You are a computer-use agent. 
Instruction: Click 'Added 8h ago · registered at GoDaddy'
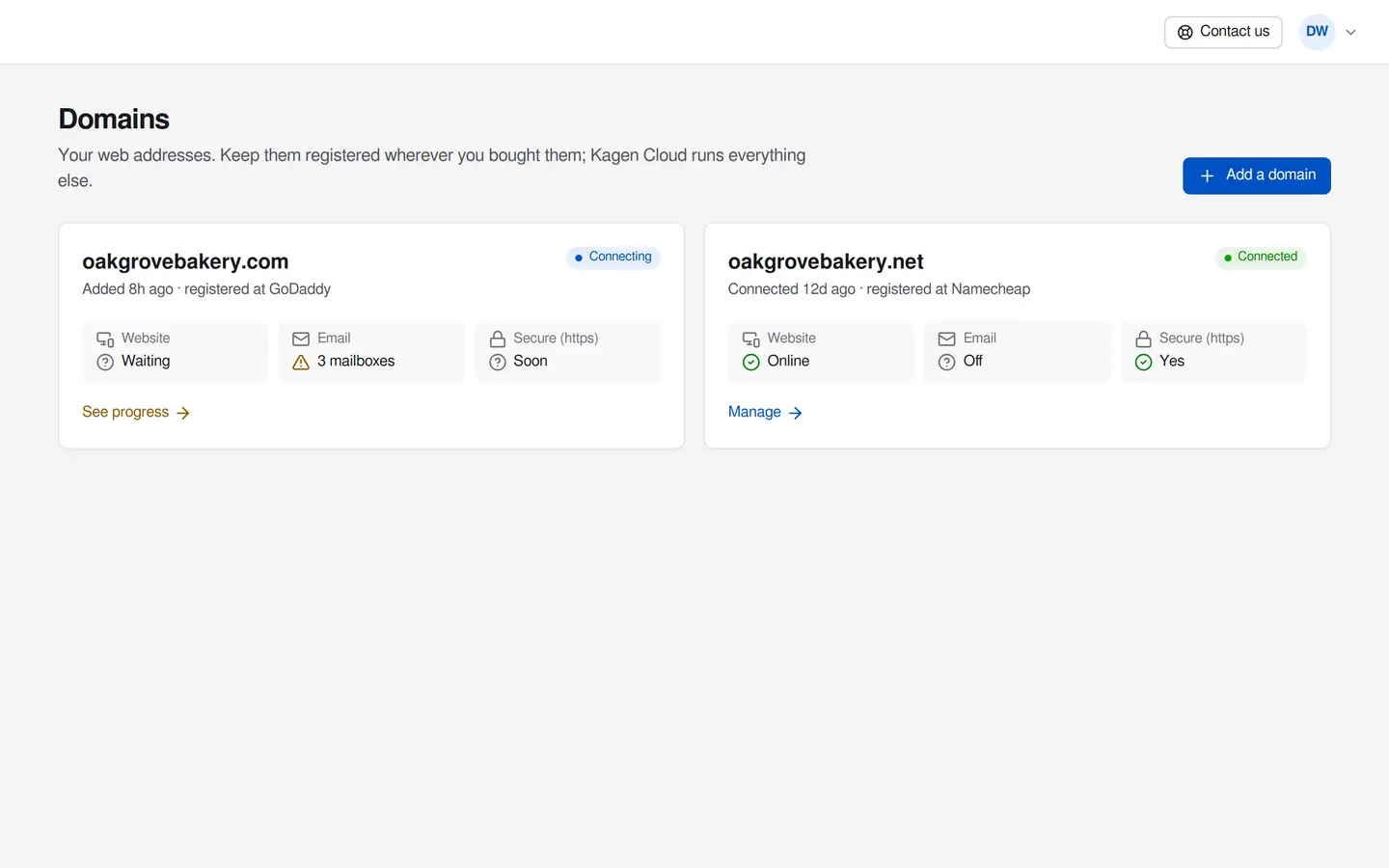pyautogui.click(x=206, y=289)
